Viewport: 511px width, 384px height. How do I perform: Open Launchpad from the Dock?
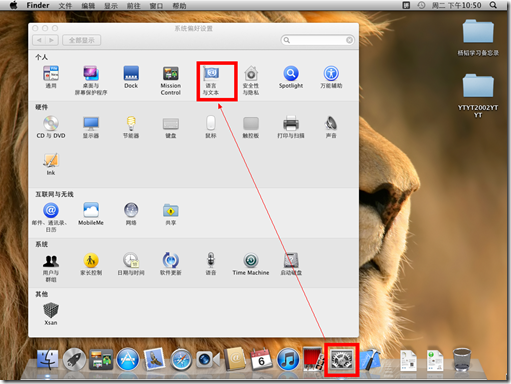[74, 360]
